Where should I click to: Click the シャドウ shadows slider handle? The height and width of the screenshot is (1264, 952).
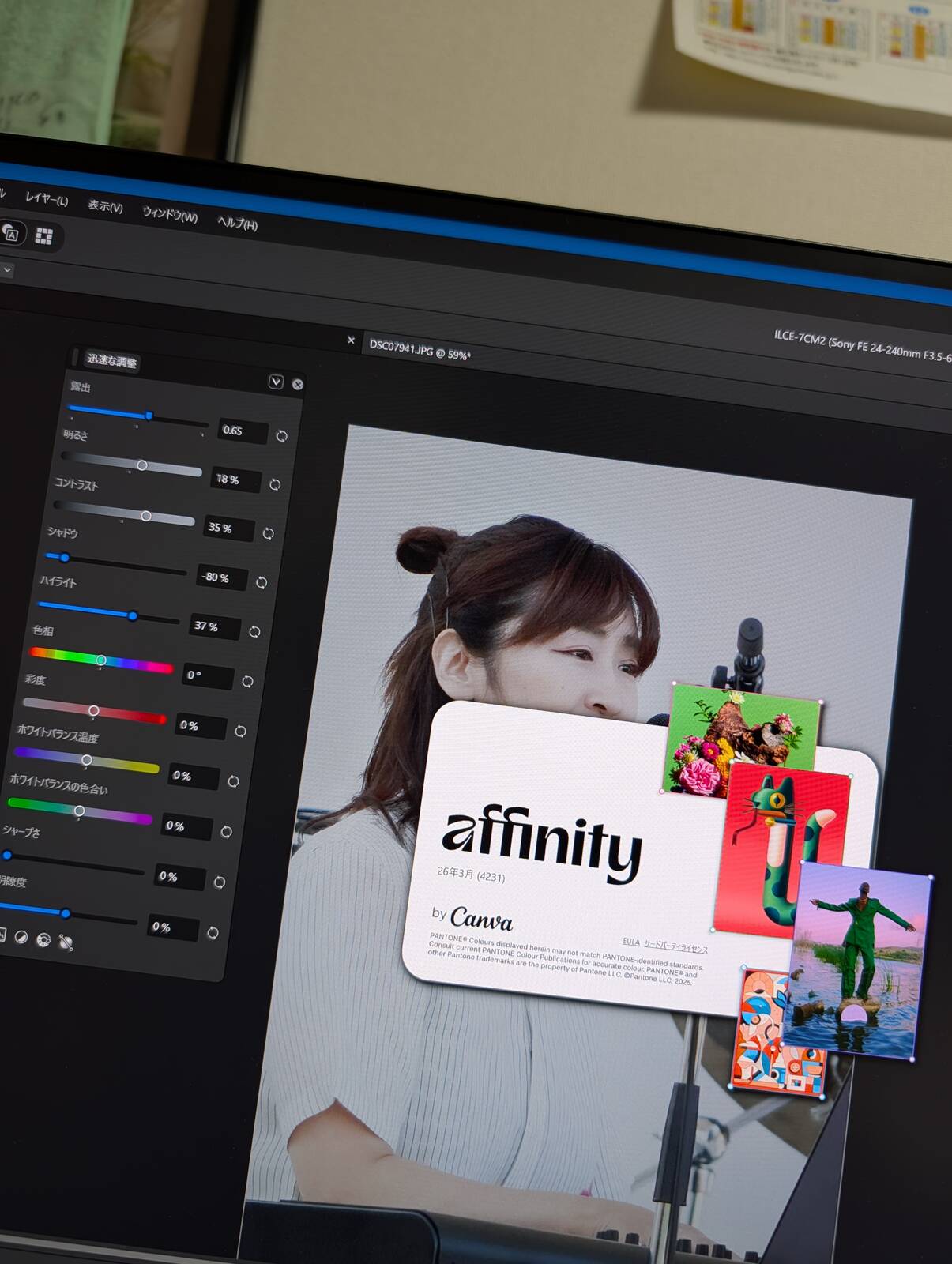[x=65, y=558]
